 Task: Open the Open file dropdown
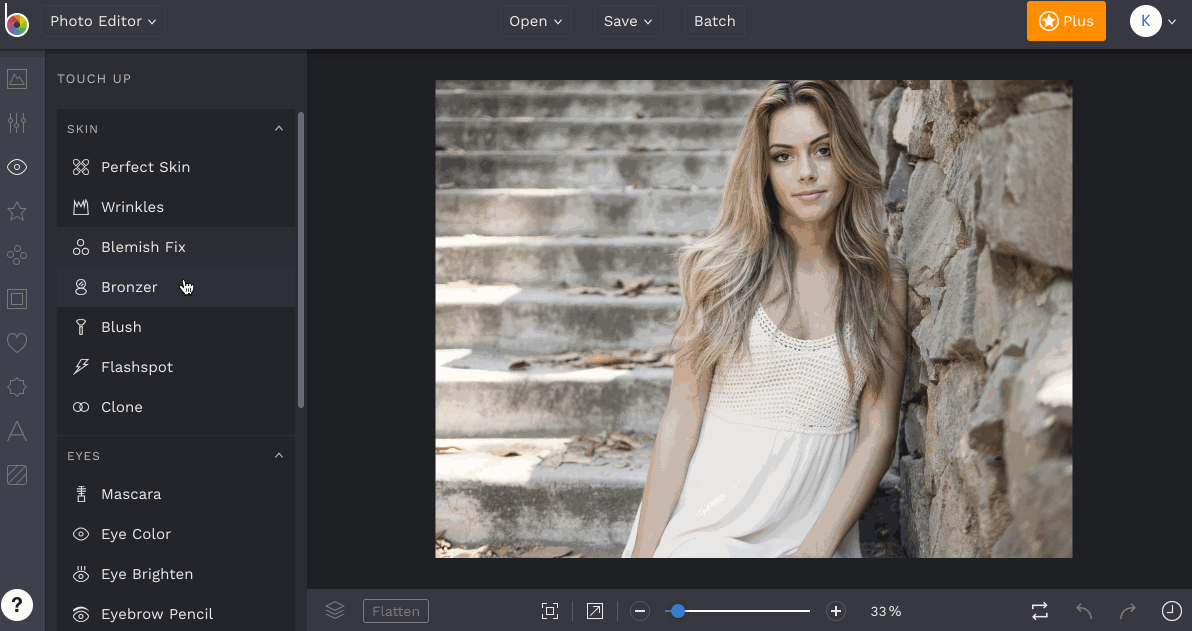click(x=535, y=21)
